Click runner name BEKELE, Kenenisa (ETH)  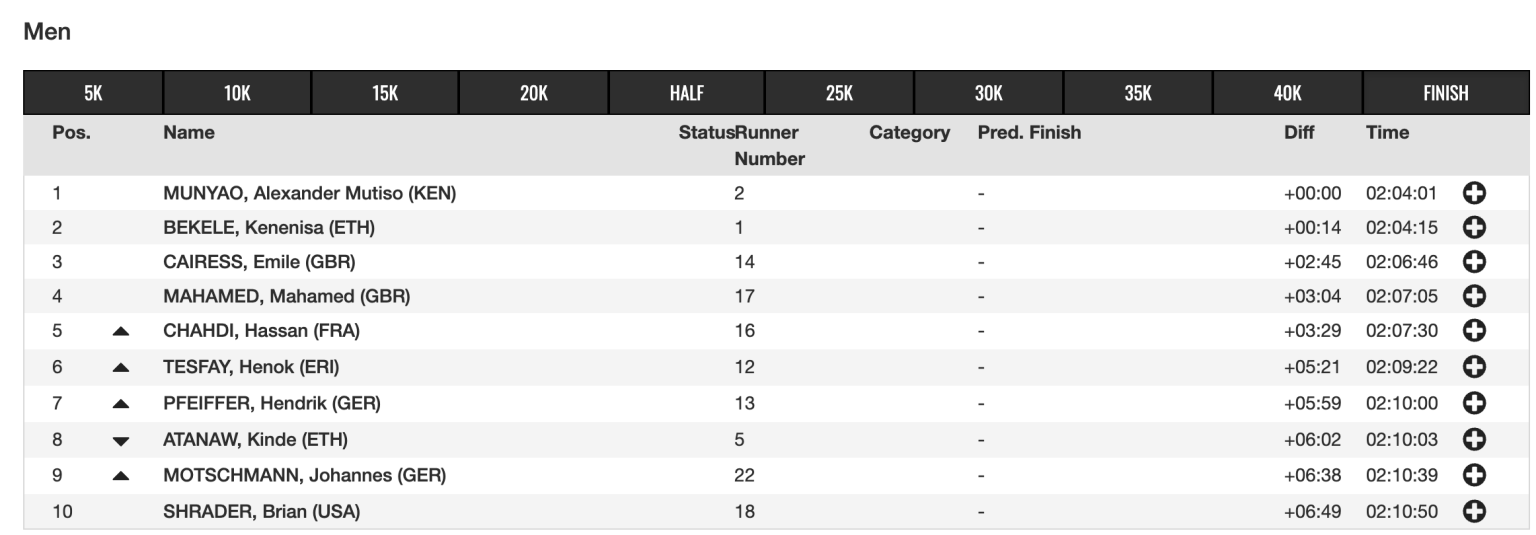[269, 227]
